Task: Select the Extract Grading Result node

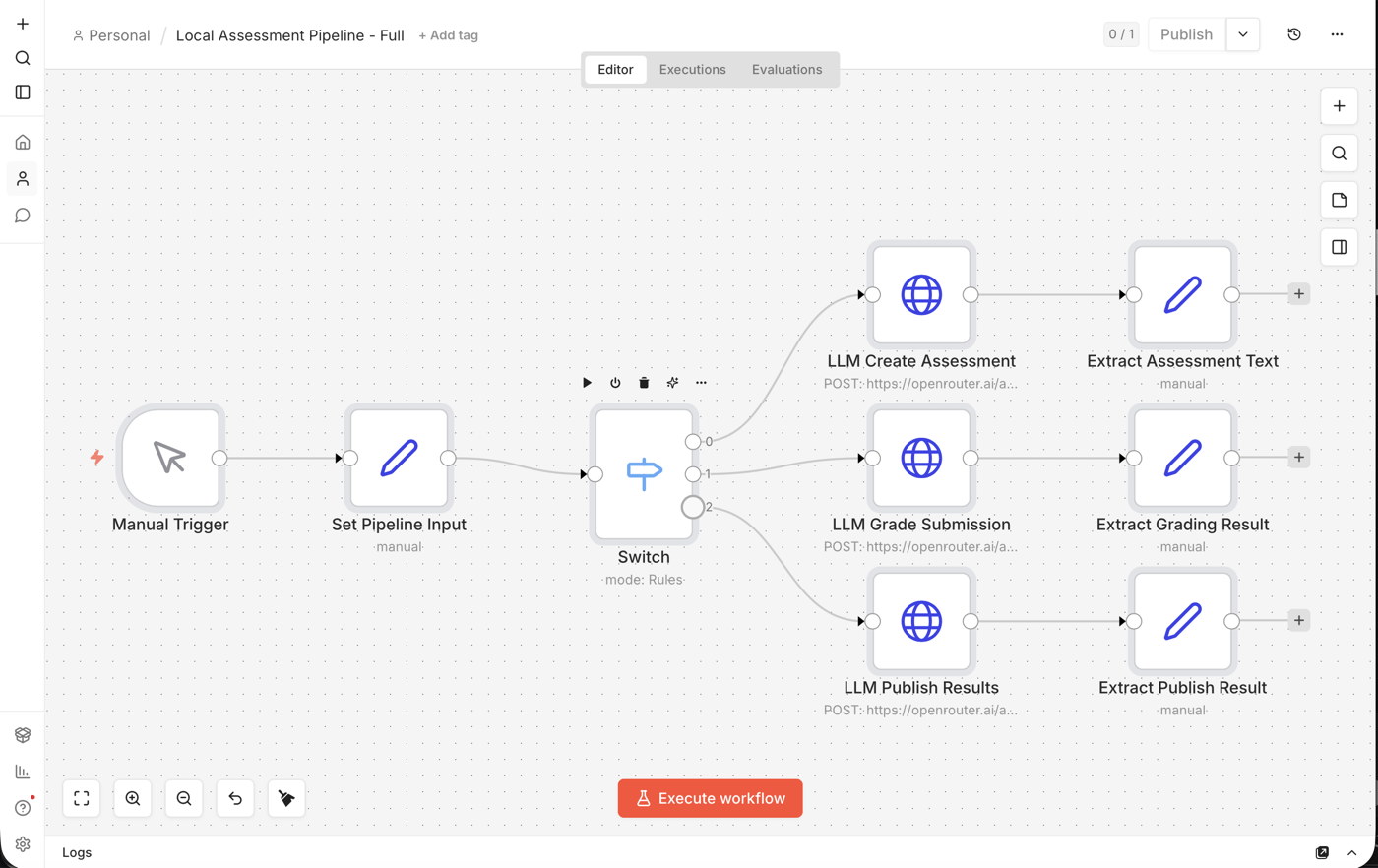Action: pos(1183,458)
